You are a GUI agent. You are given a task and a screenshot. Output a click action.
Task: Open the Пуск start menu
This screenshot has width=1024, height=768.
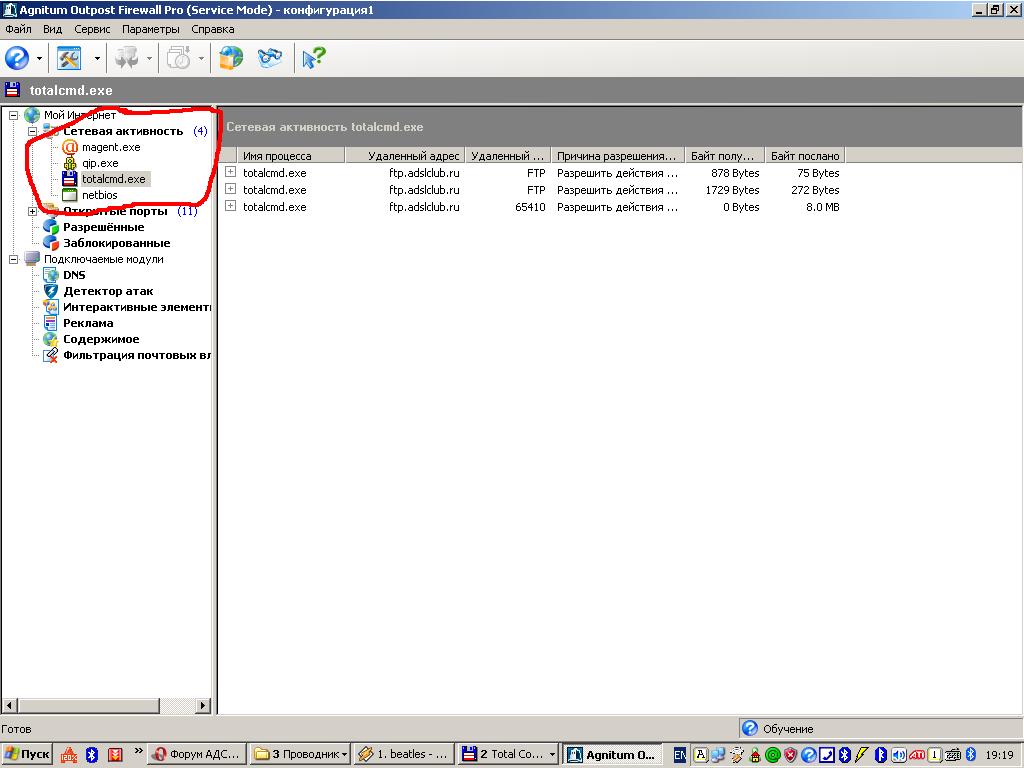tap(27, 754)
